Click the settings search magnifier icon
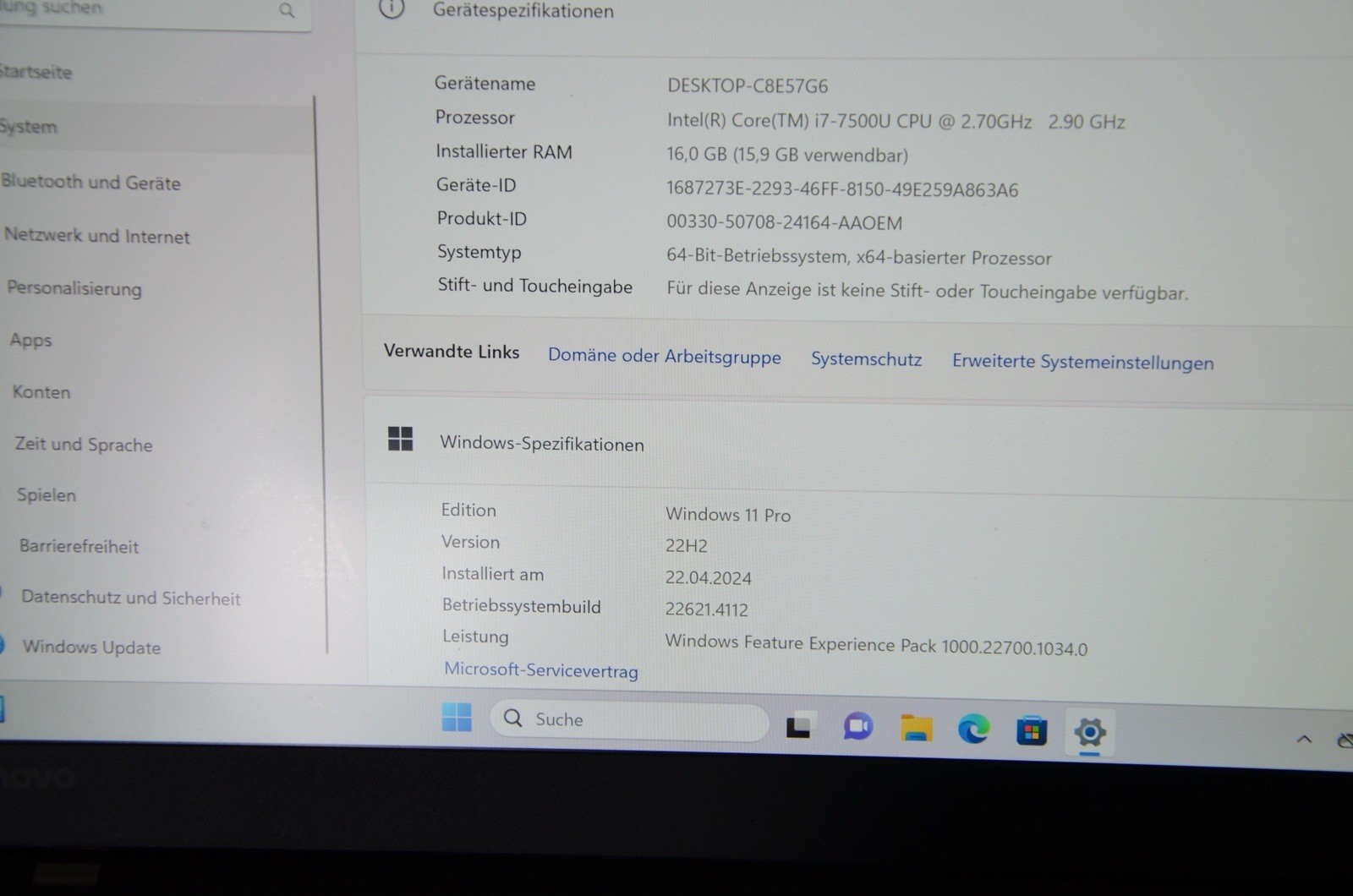Viewport: 1353px width, 896px height. coord(287,10)
